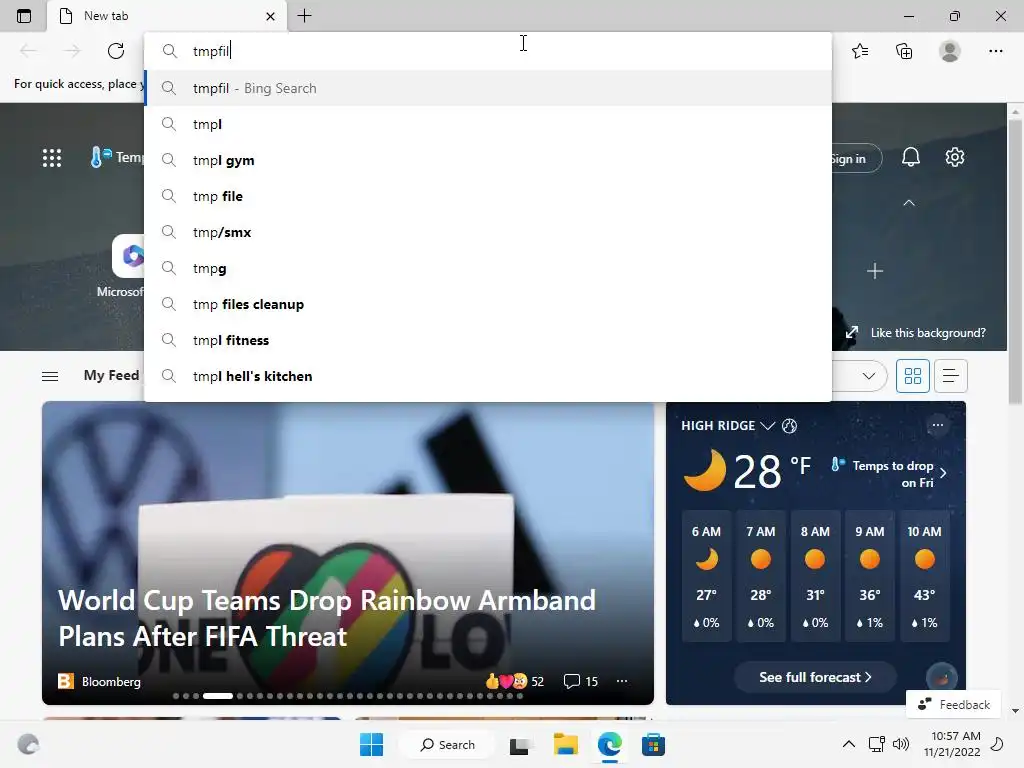
Task: Select the New tab browser tab
Action: click(167, 16)
